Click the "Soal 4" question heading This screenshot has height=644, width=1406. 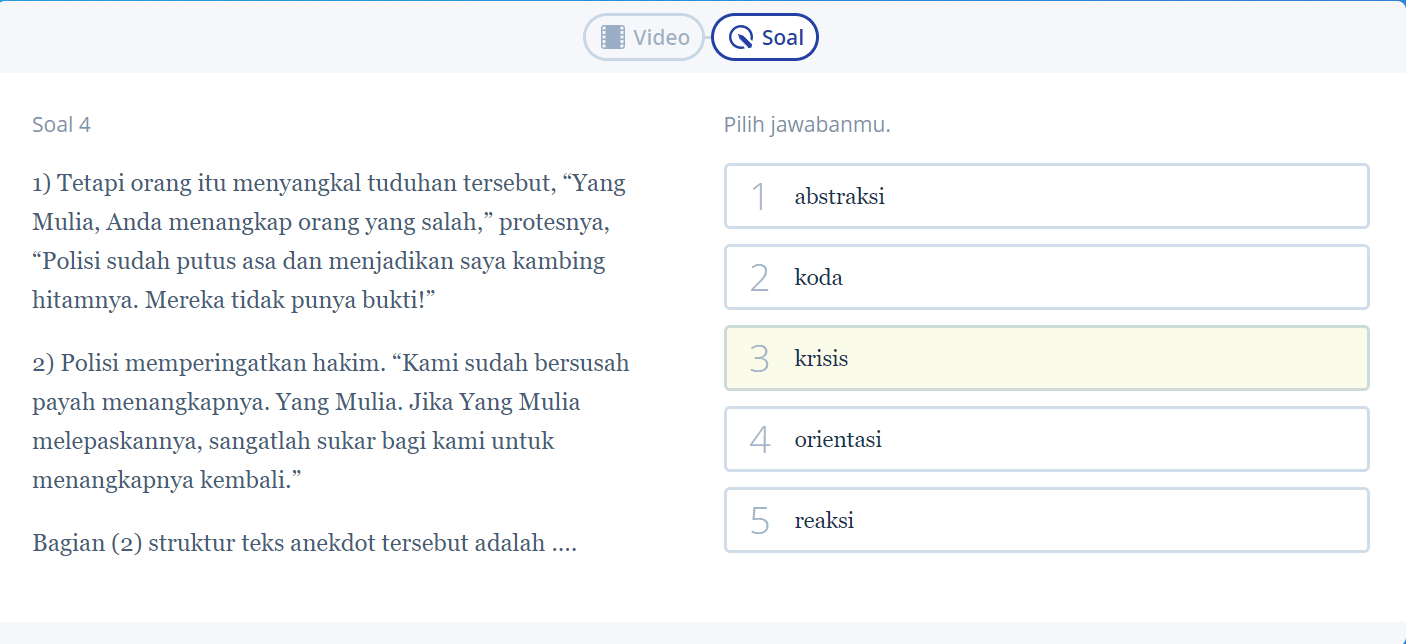point(62,125)
